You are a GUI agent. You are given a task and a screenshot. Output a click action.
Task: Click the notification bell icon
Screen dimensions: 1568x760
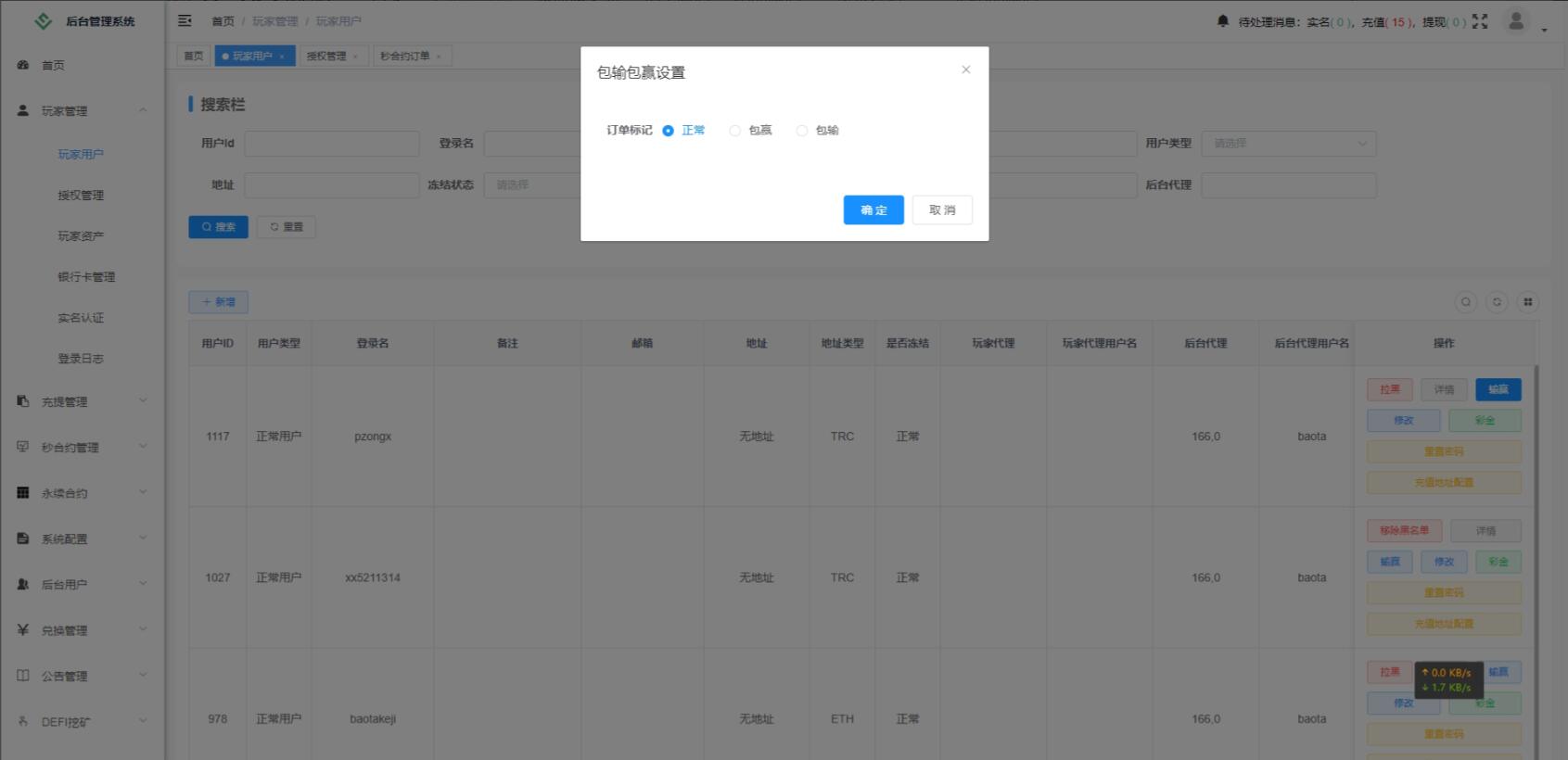point(1222,21)
